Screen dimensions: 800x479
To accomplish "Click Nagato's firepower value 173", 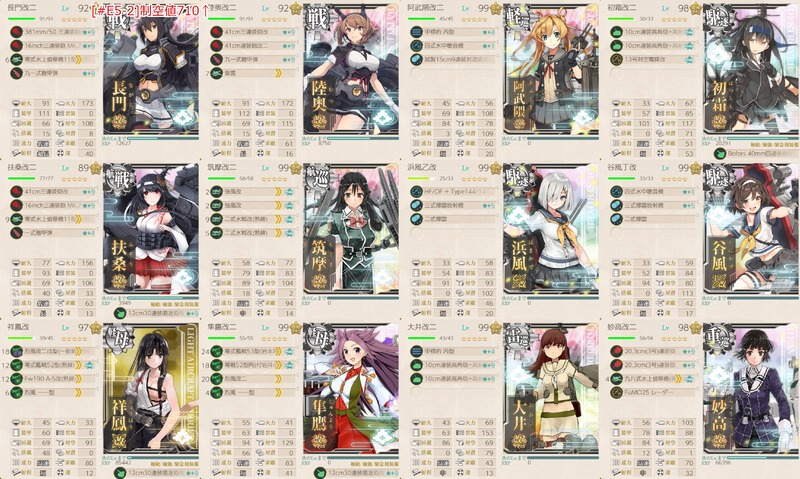I will click(87, 104).
